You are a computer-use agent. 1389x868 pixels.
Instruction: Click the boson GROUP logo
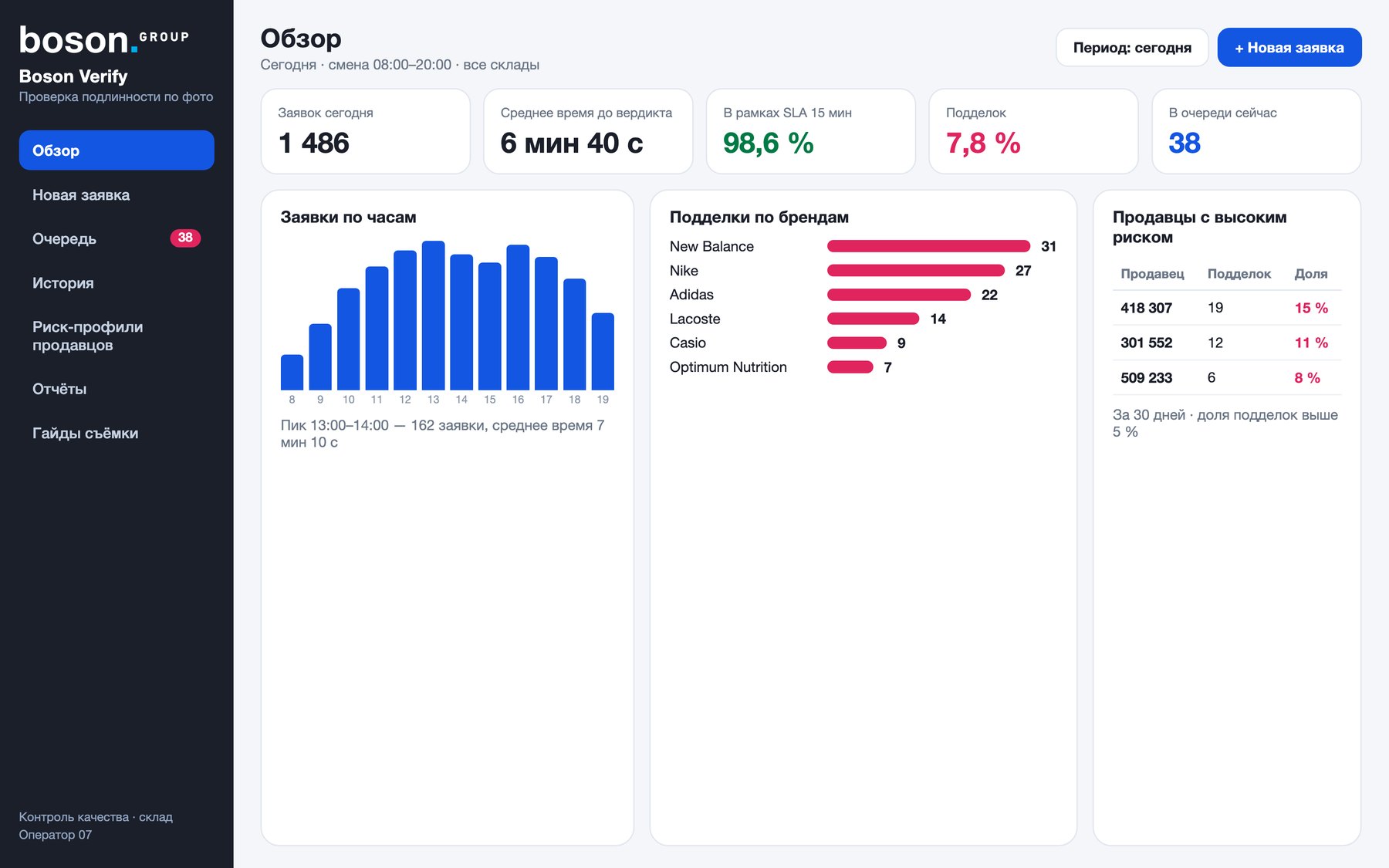click(x=104, y=40)
